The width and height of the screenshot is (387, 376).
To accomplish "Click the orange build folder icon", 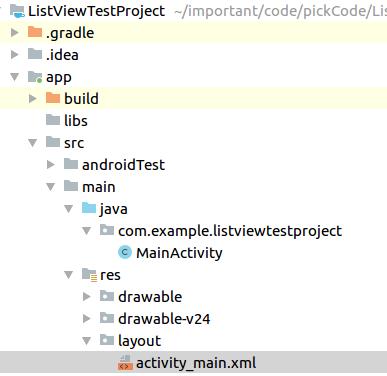I will pyautogui.click(x=53, y=98).
